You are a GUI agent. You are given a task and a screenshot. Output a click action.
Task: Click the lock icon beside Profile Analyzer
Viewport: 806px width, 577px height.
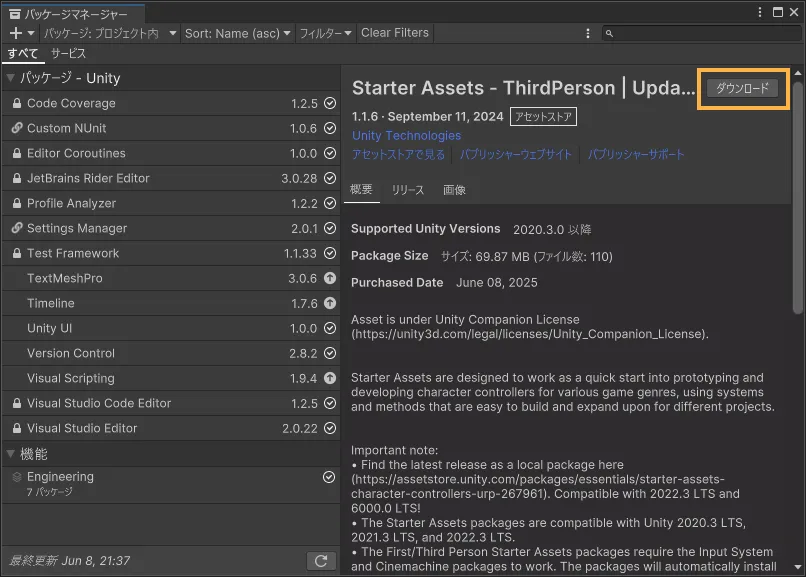(17, 203)
